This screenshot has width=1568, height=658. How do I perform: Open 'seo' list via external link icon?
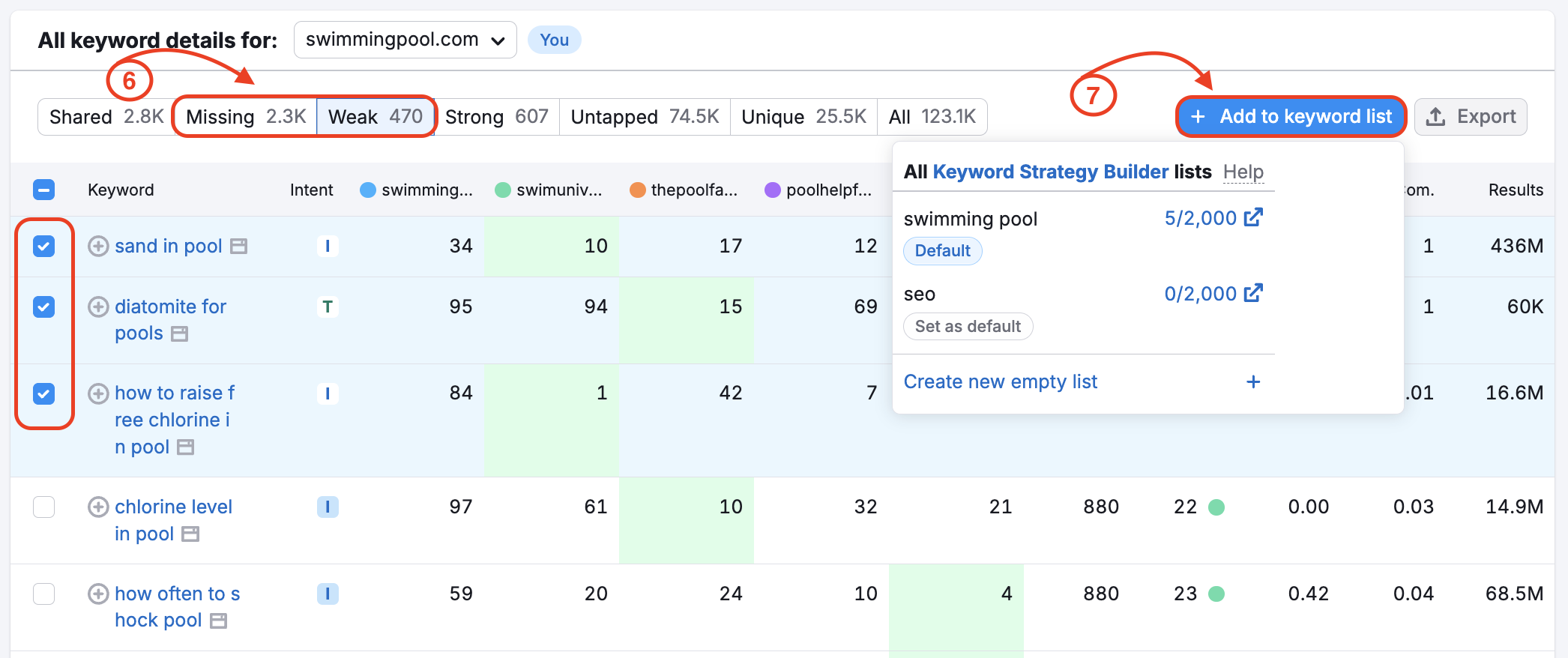pos(1253,294)
